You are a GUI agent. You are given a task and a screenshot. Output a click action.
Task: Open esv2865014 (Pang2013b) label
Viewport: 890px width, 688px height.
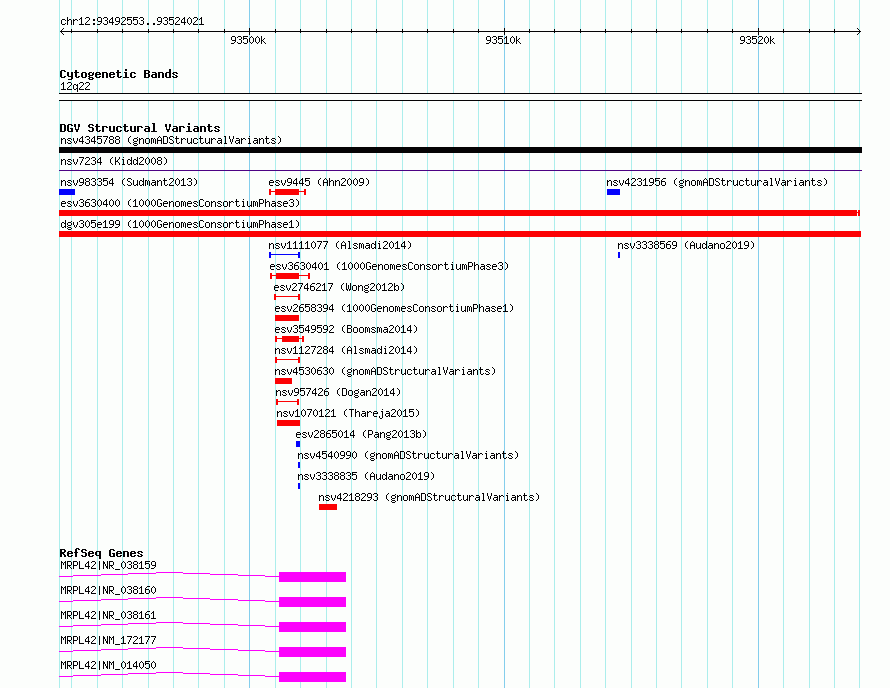tap(361, 434)
